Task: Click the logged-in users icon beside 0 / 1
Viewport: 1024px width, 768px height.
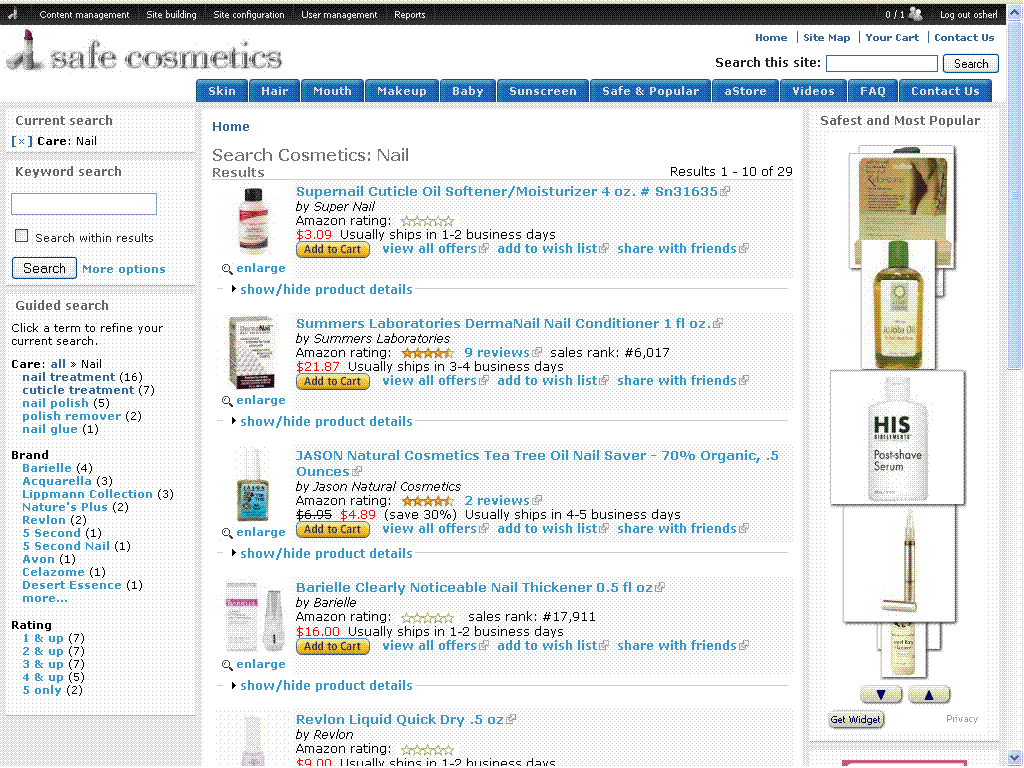Action: pos(916,14)
